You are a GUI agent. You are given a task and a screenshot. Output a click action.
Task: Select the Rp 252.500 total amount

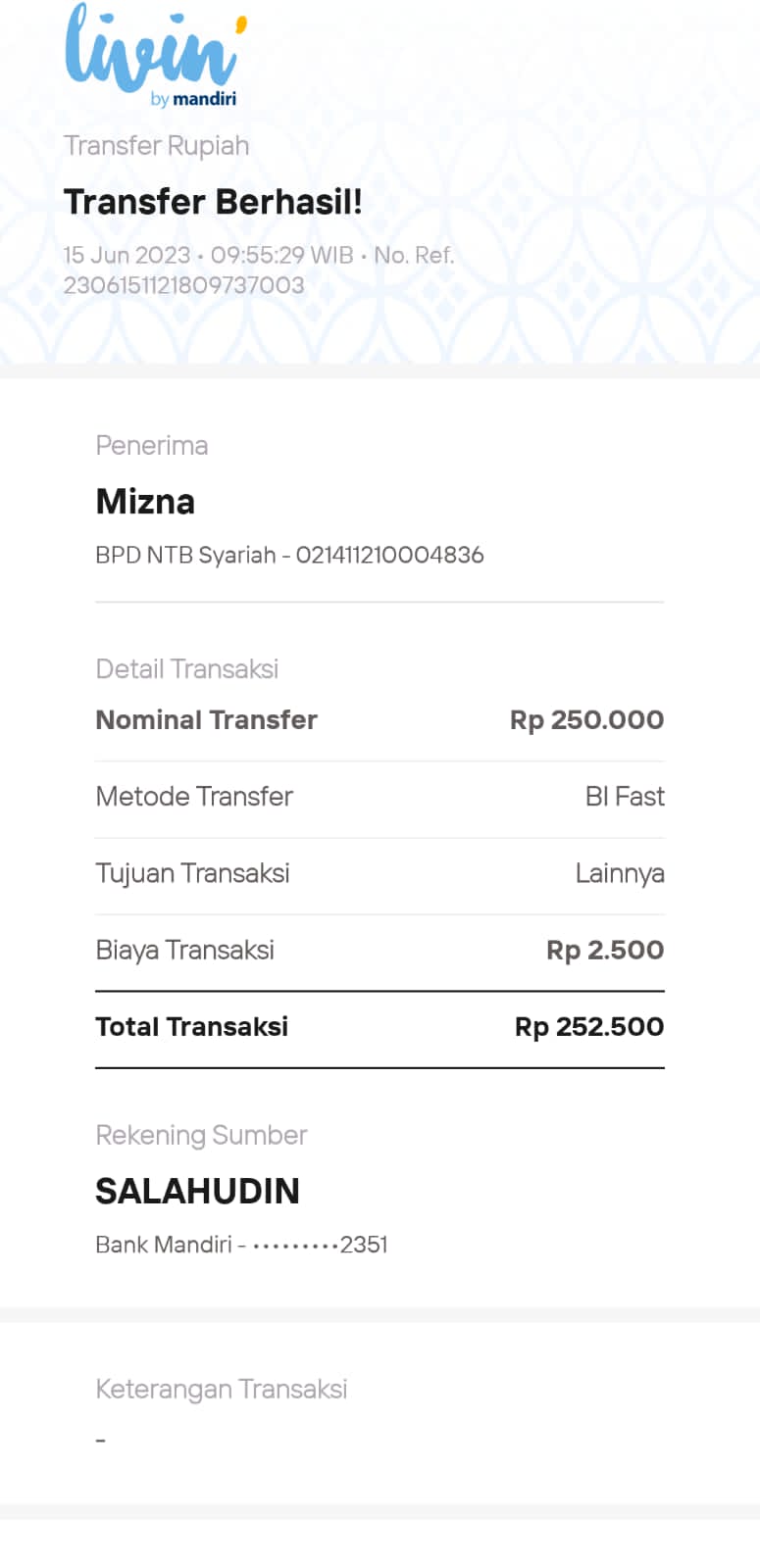[x=589, y=1027]
